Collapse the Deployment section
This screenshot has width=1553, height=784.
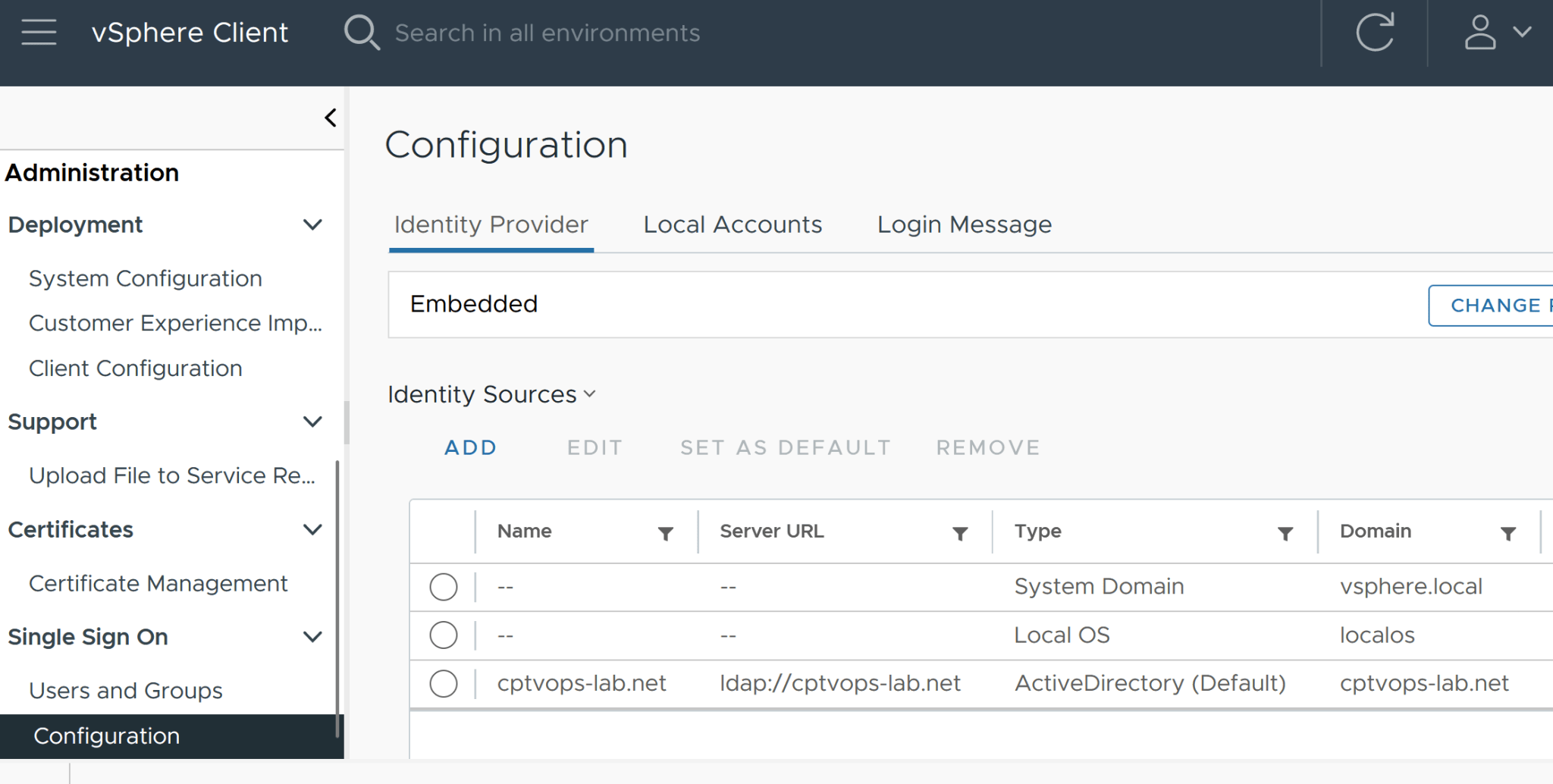(x=312, y=224)
